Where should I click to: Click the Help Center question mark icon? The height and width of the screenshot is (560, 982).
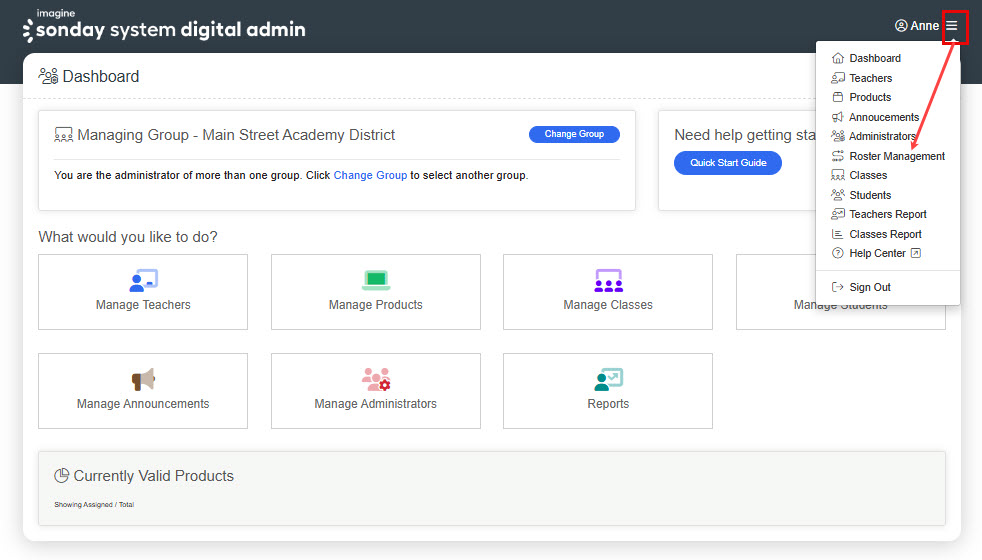tap(837, 253)
